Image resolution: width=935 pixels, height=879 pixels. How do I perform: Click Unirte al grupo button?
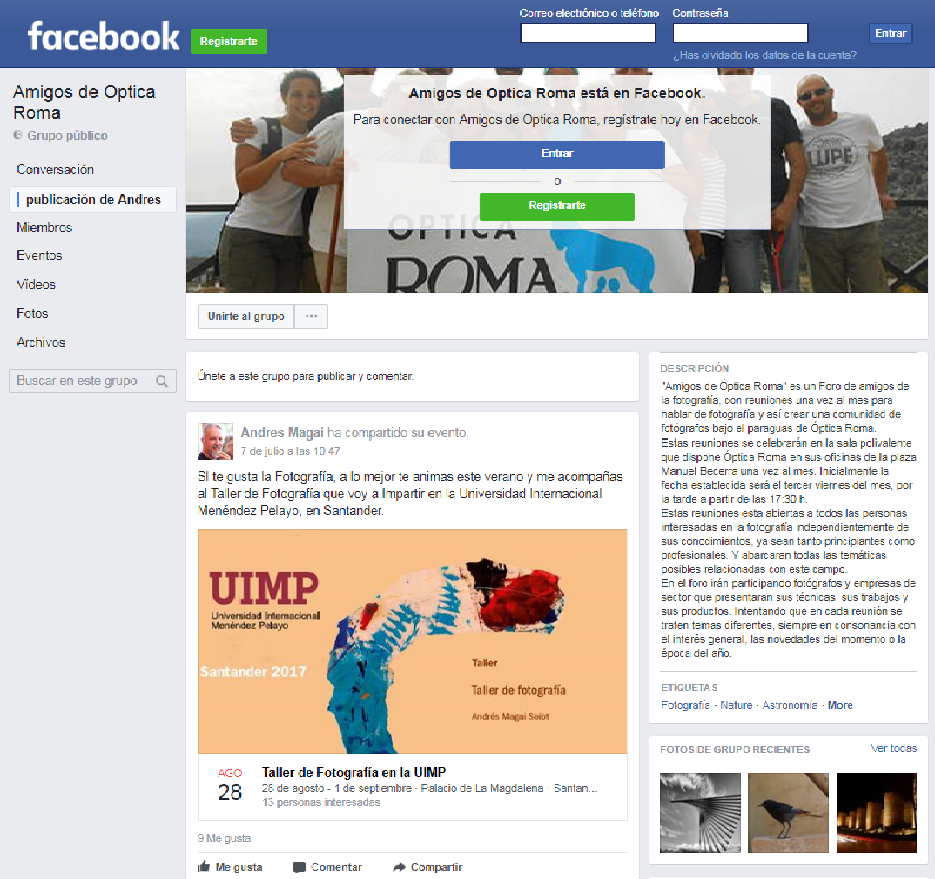pyautogui.click(x=246, y=316)
